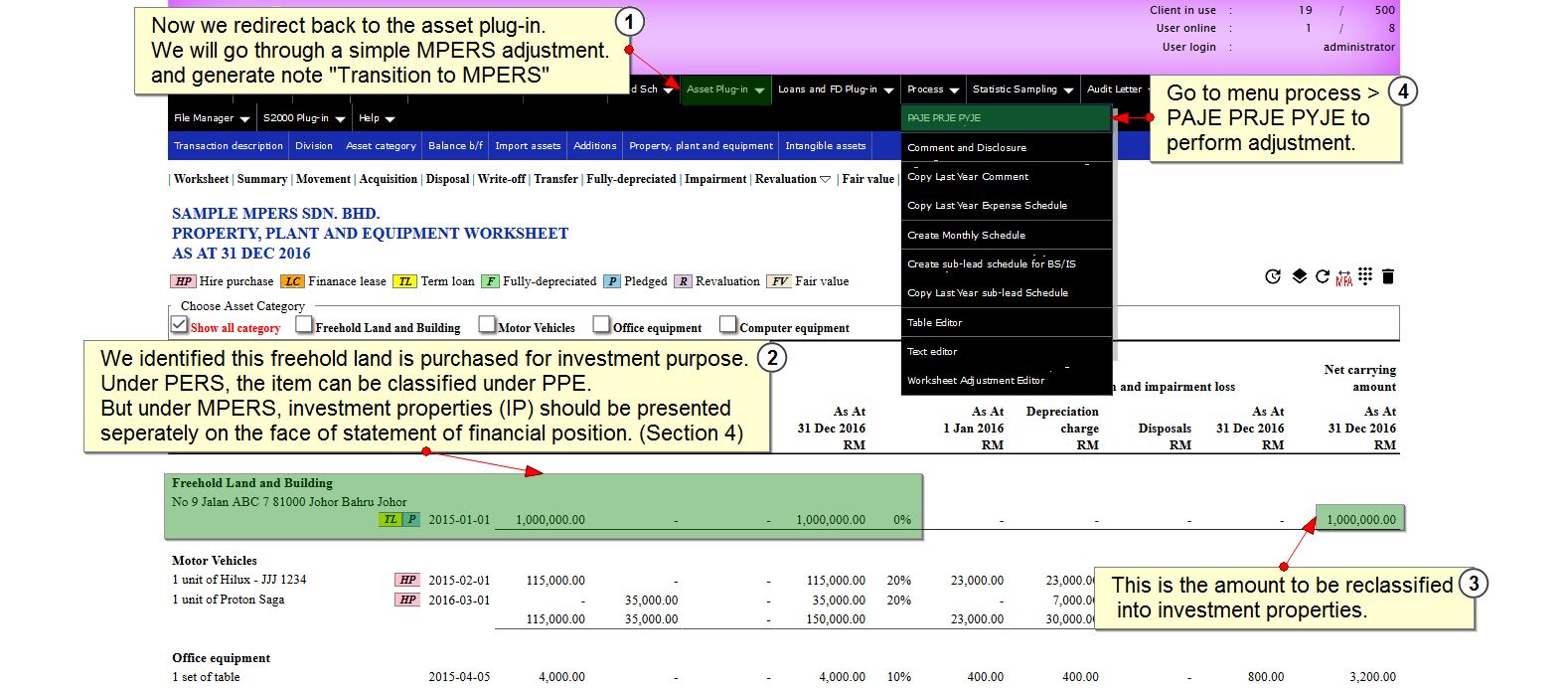
Task: Expand the Asset Plug-in dropdown menu
Action: (x=725, y=89)
